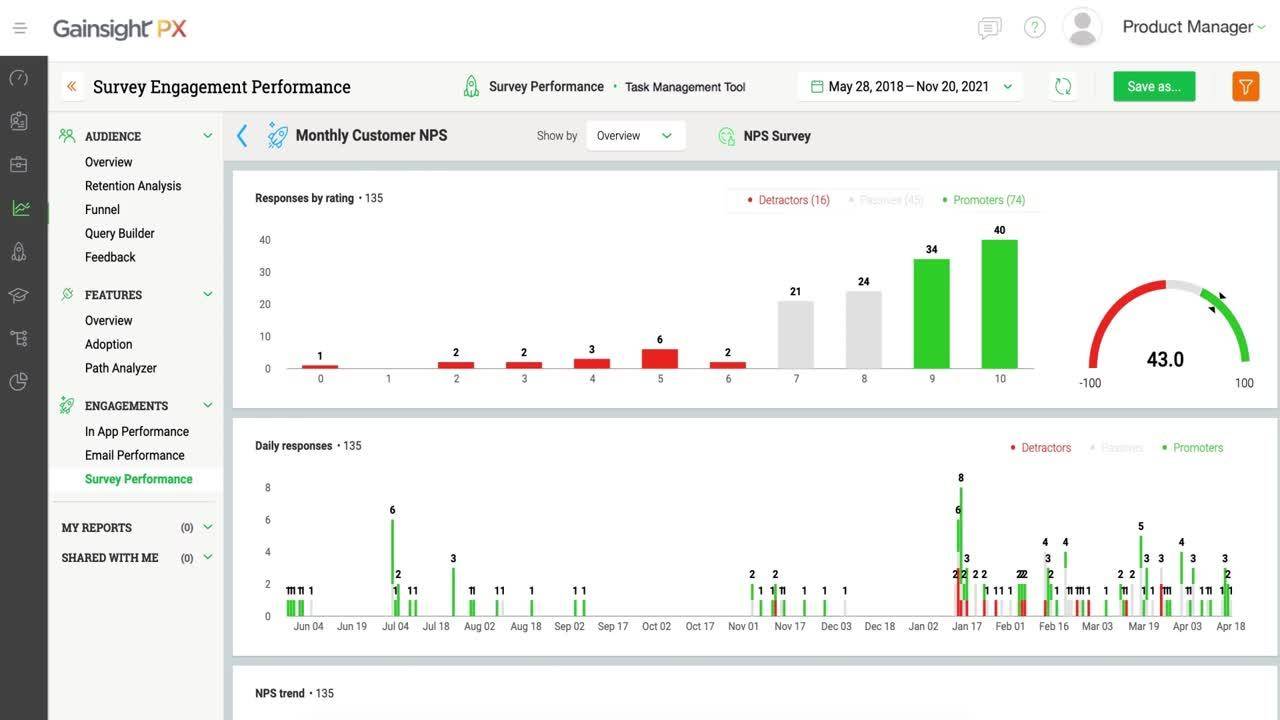
Task: Click the help question mark icon
Action: (1034, 27)
